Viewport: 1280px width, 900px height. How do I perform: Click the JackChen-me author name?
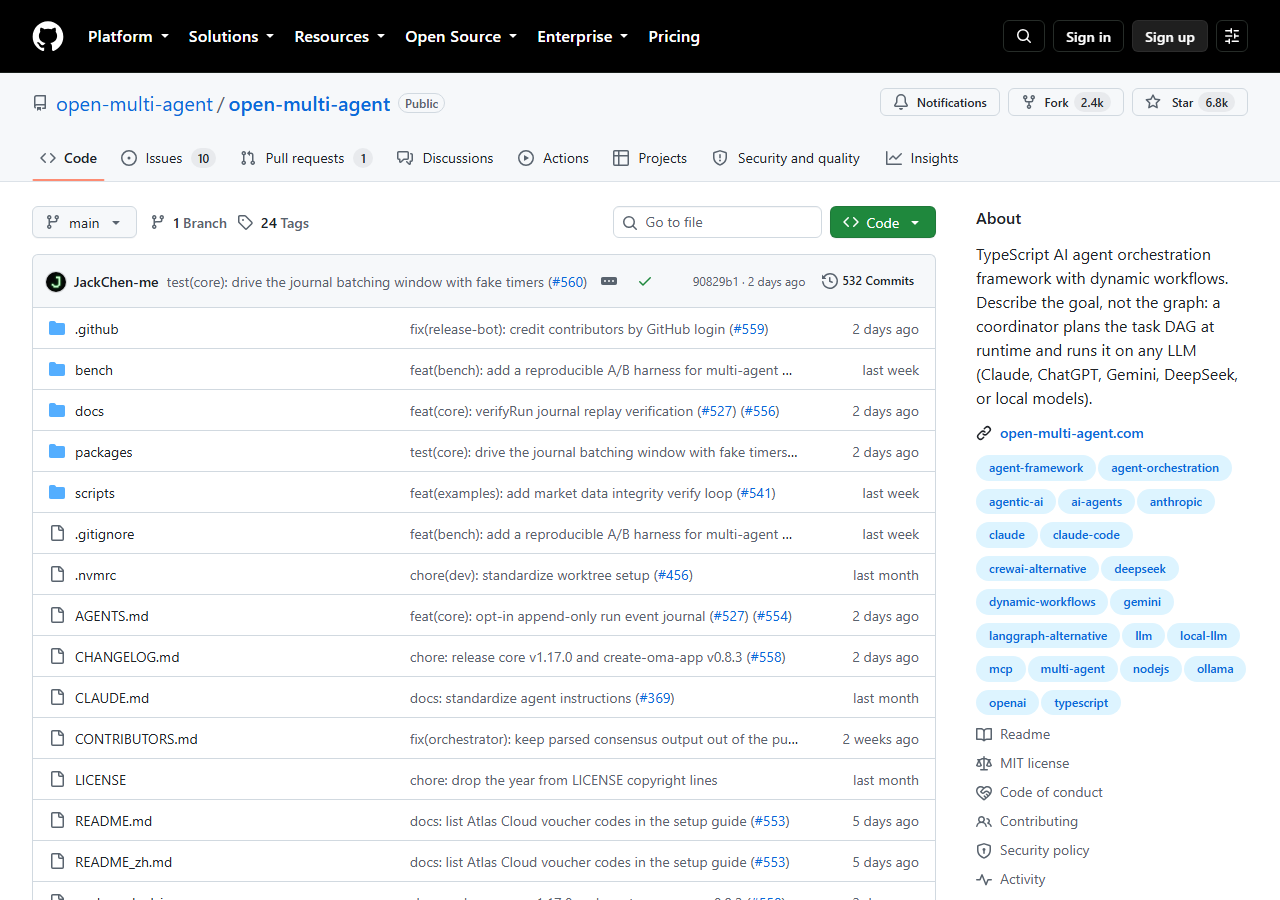[116, 282]
